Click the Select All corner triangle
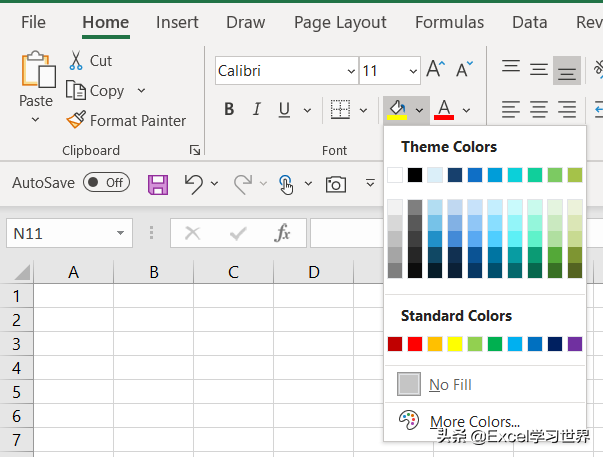The height and width of the screenshot is (457, 603). (22, 272)
